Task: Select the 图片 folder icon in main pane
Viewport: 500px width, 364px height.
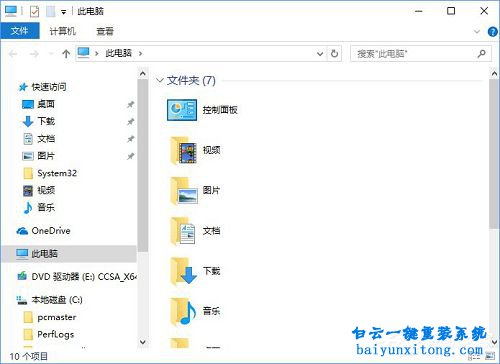Action: 183,191
